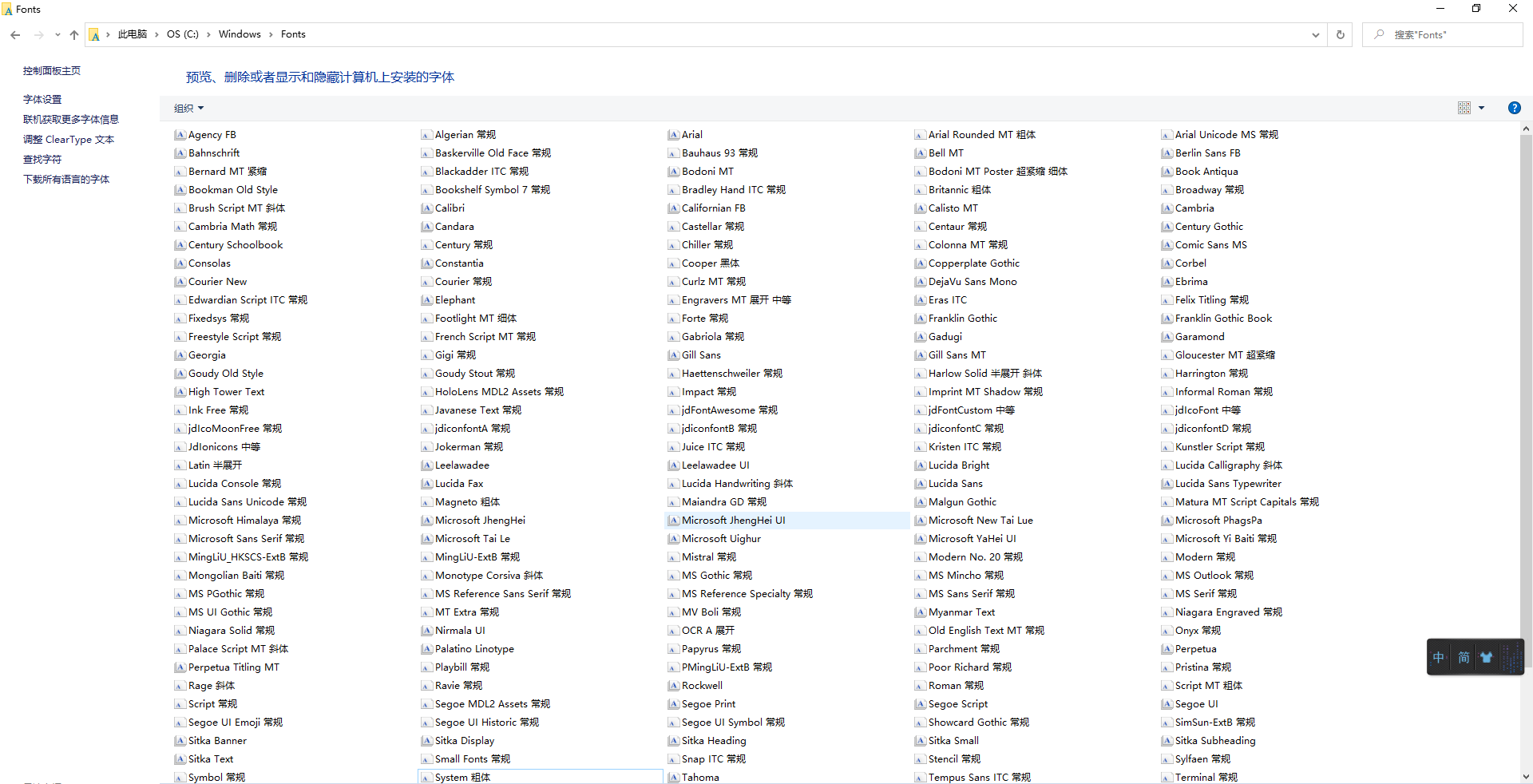Select Edwardian Script ITC 常规 entry
Viewport: 1533px width, 784px height.
point(241,300)
